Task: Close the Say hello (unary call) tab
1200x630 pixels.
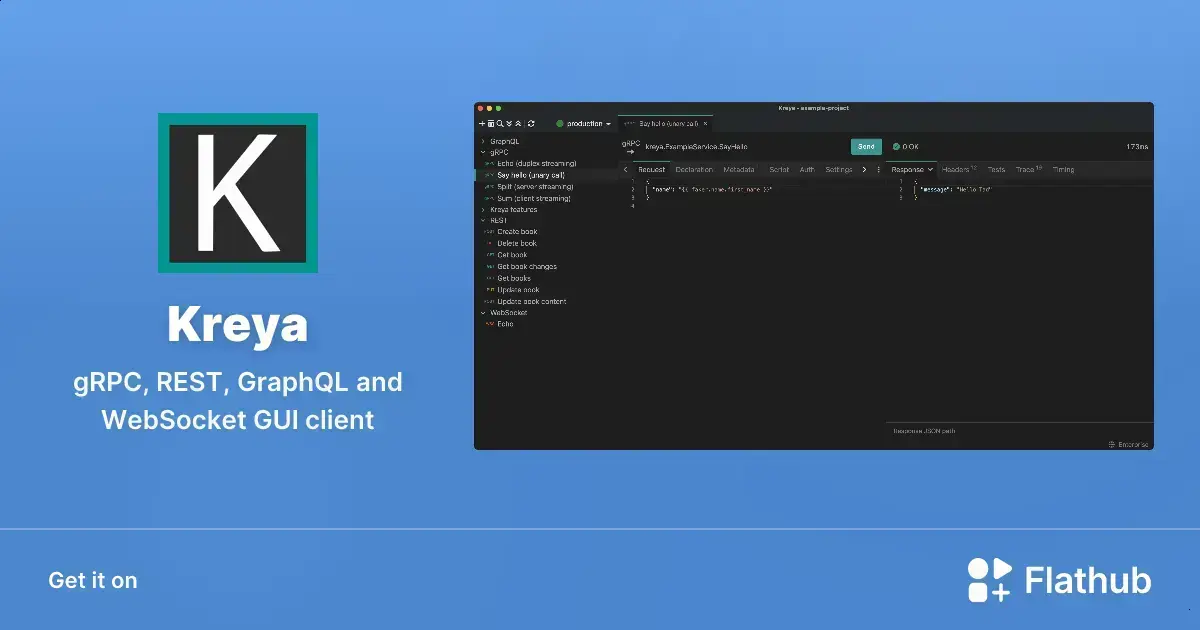Action: click(x=705, y=123)
